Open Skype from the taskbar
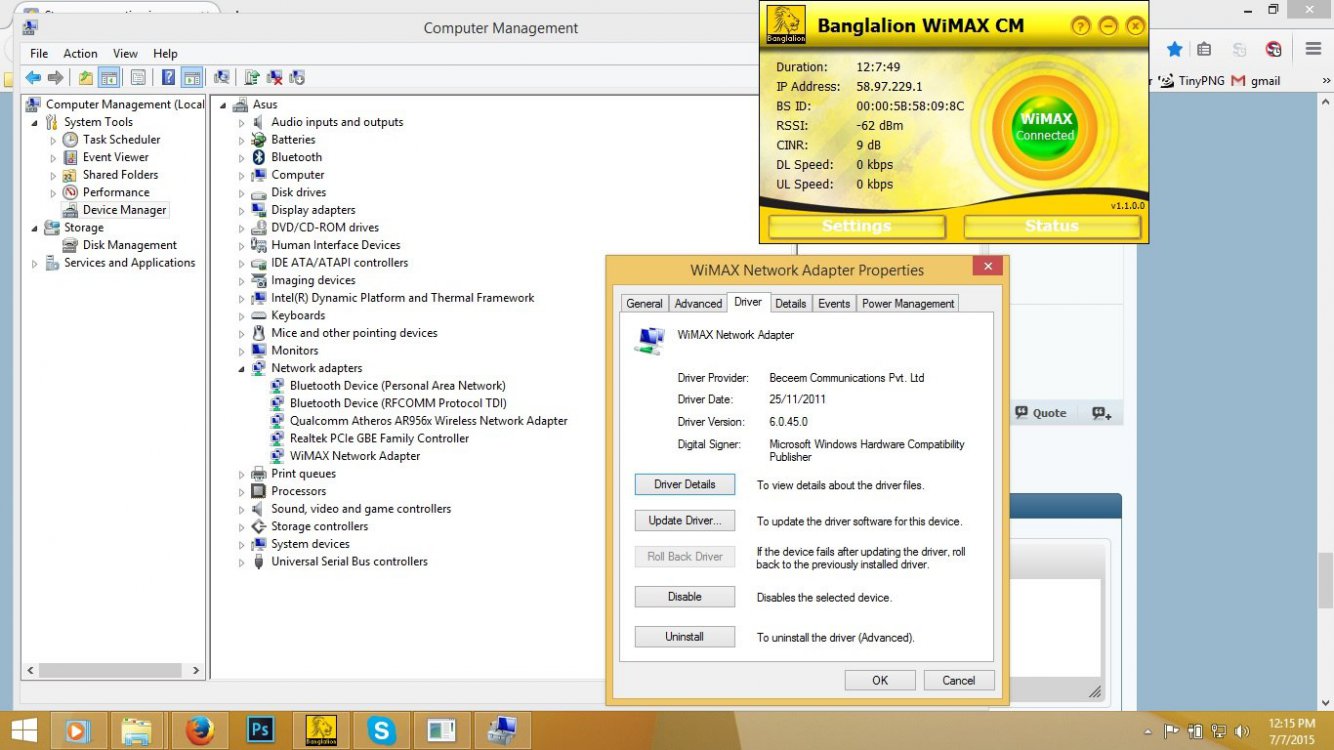Viewport: 1334px width, 750px height. click(x=381, y=731)
